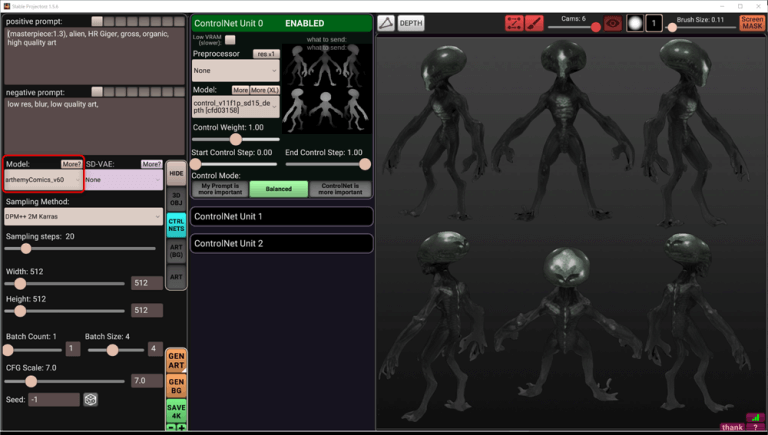Open the arthemyComics_v60 model dropdown
The width and height of the screenshot is (768, 435).
tap(43, 180)
